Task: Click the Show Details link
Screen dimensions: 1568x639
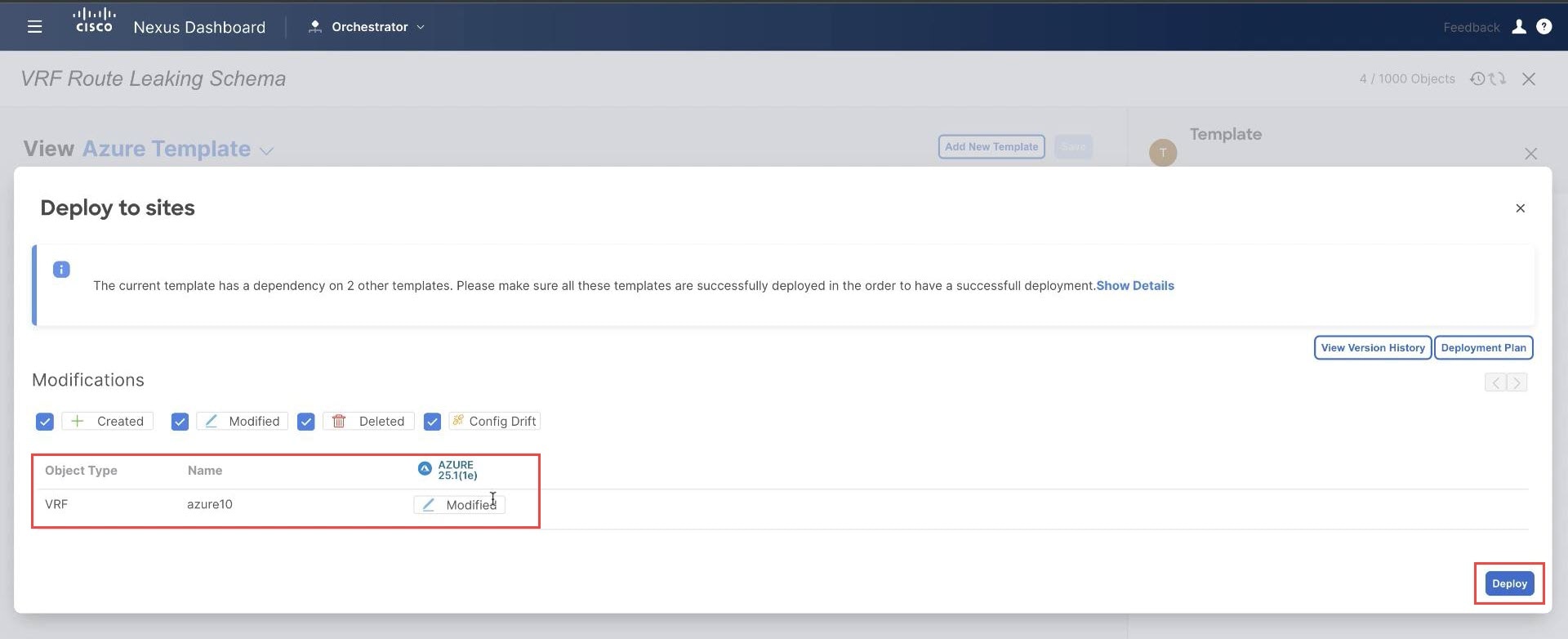Action: tap(1134, 285)
